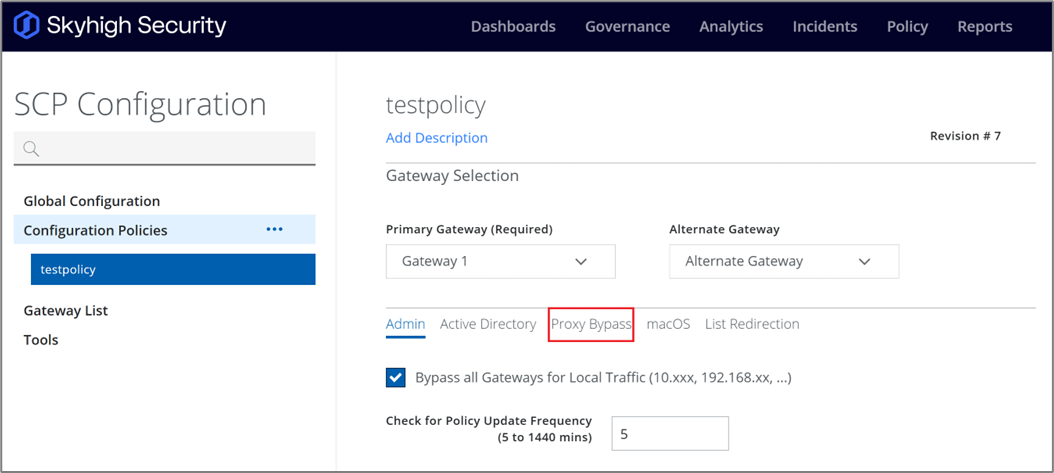
Task: Click the Skyhigh Security logo icon
Action: 27,26
